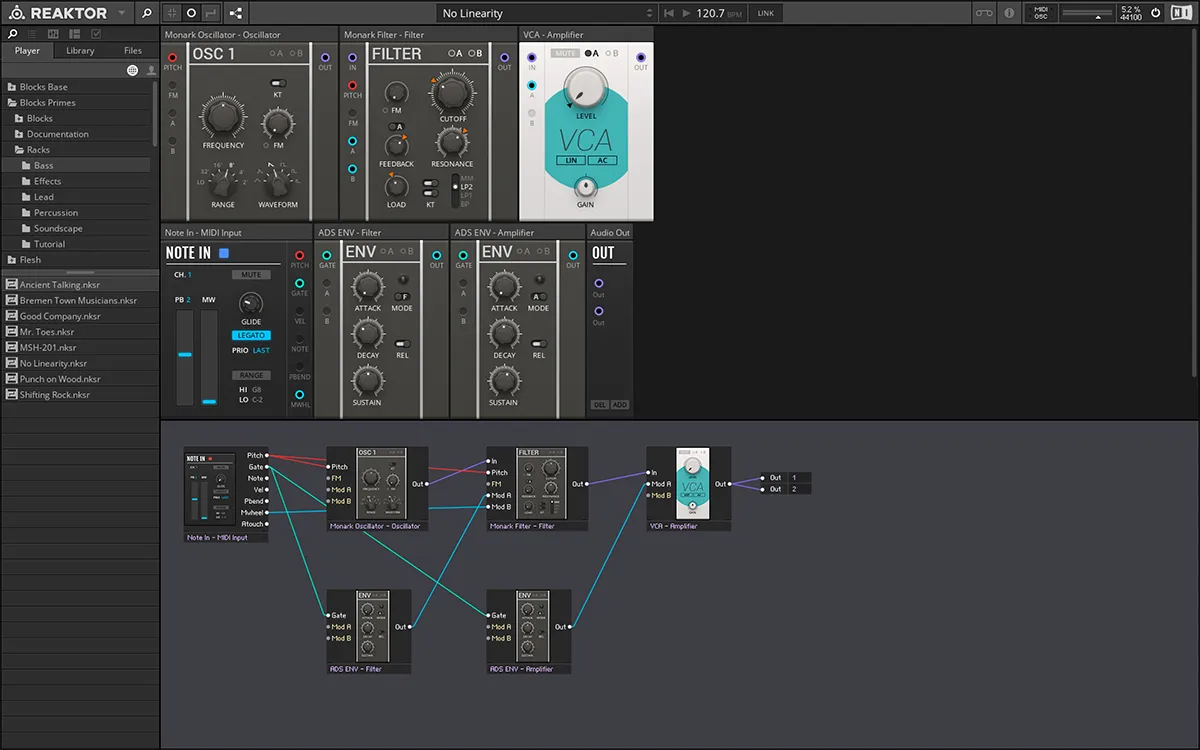1200x750 pixels.
Task: Toggle the audio engine power icon
Action: click(1156, 13)
